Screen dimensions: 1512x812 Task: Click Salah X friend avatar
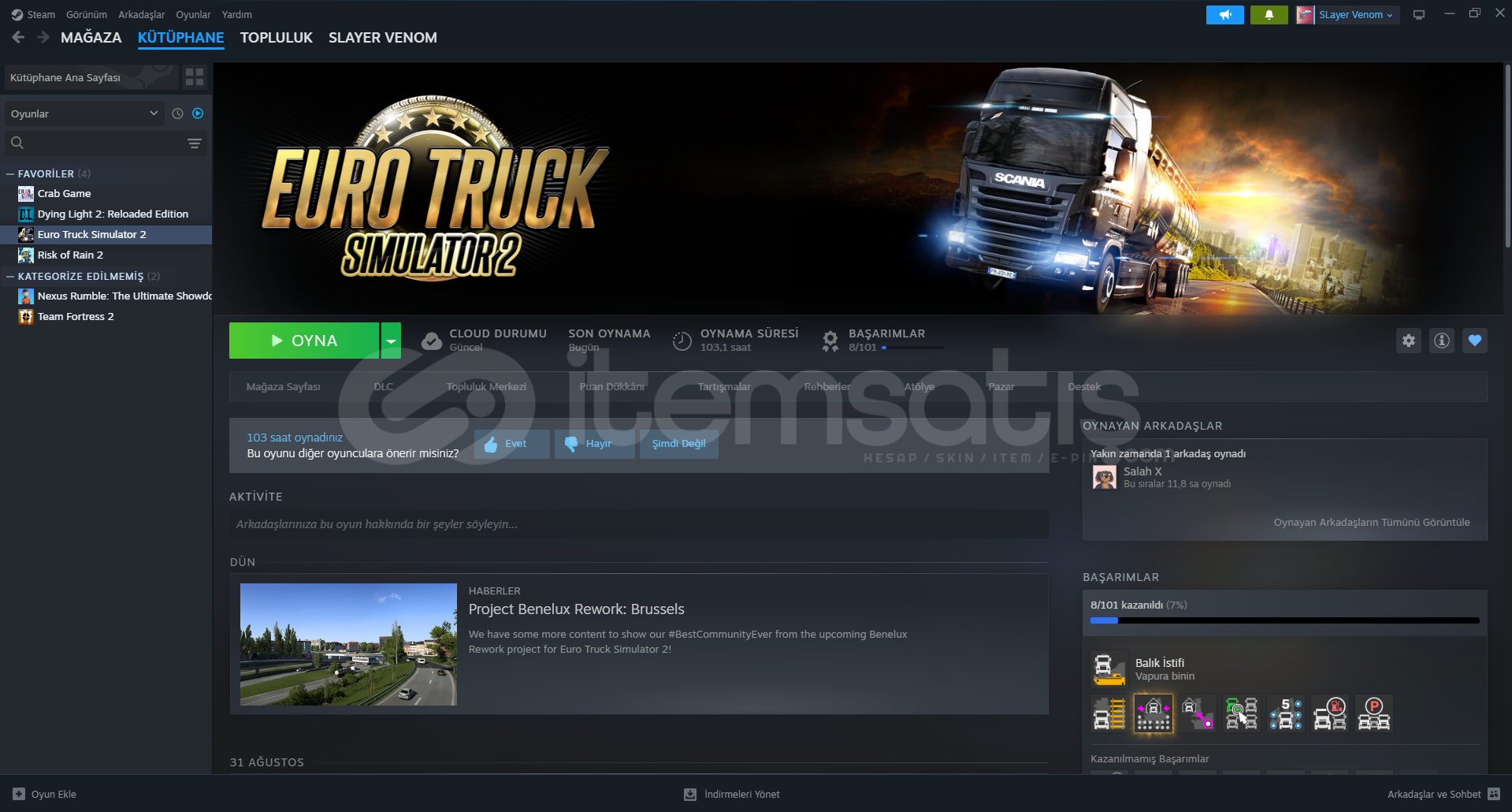point(1104,477)
